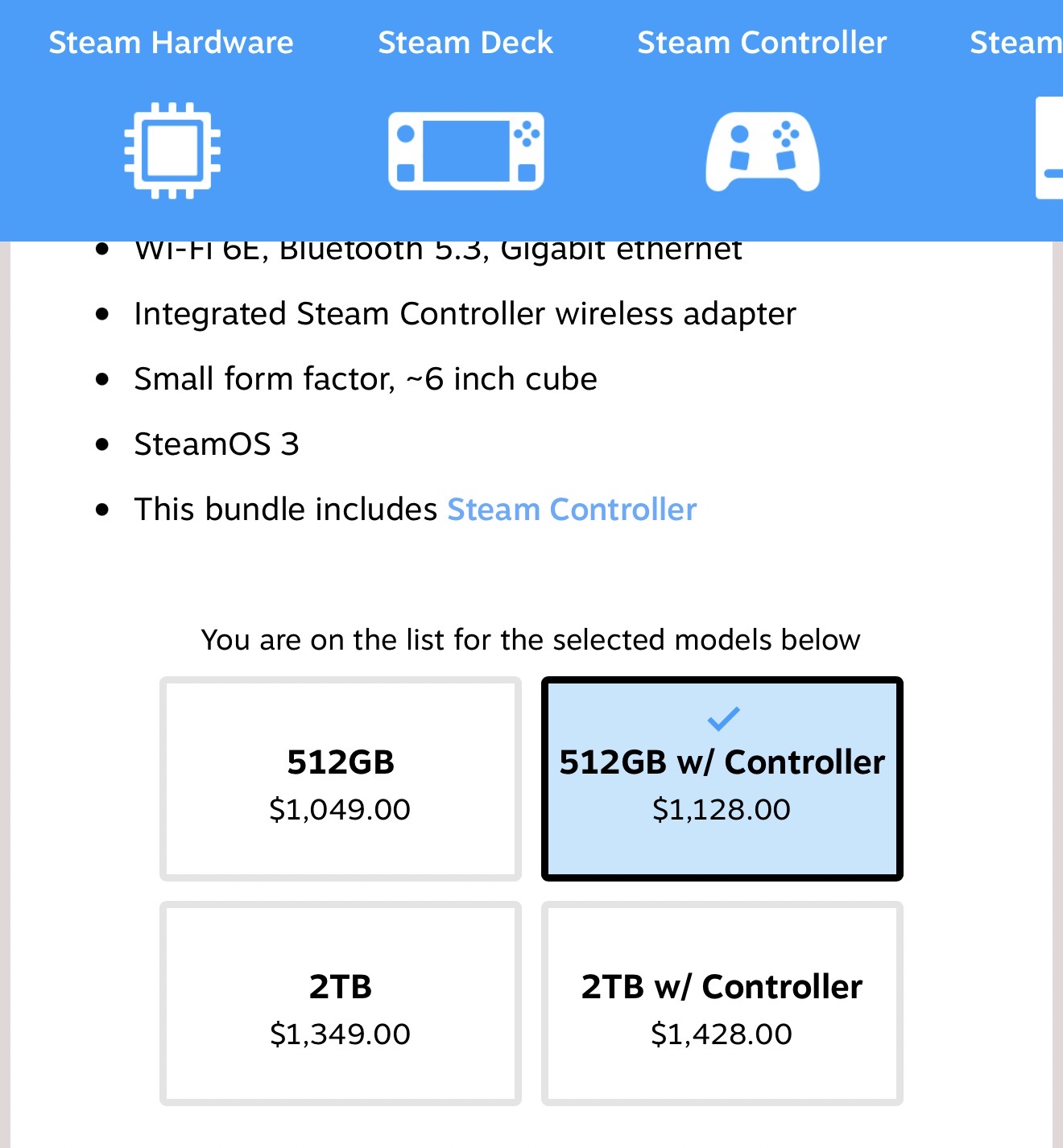
Task: Click the $1,049.00 price
Action: [340, 810]
